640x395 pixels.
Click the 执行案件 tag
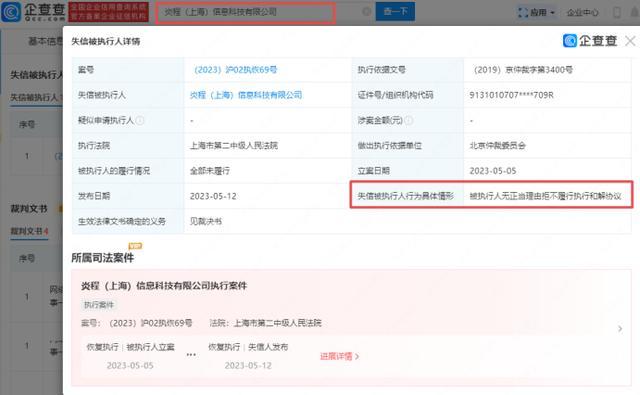pyautogui.click(x=99, y=305)
